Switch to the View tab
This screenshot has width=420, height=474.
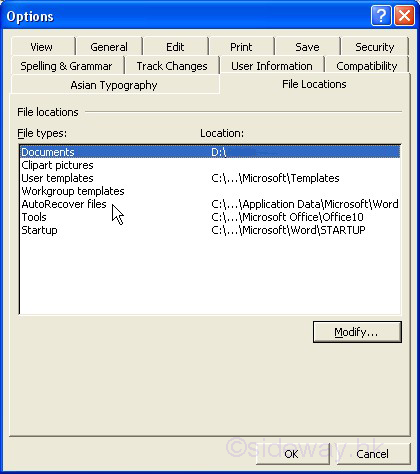click(x=43, y=47)
